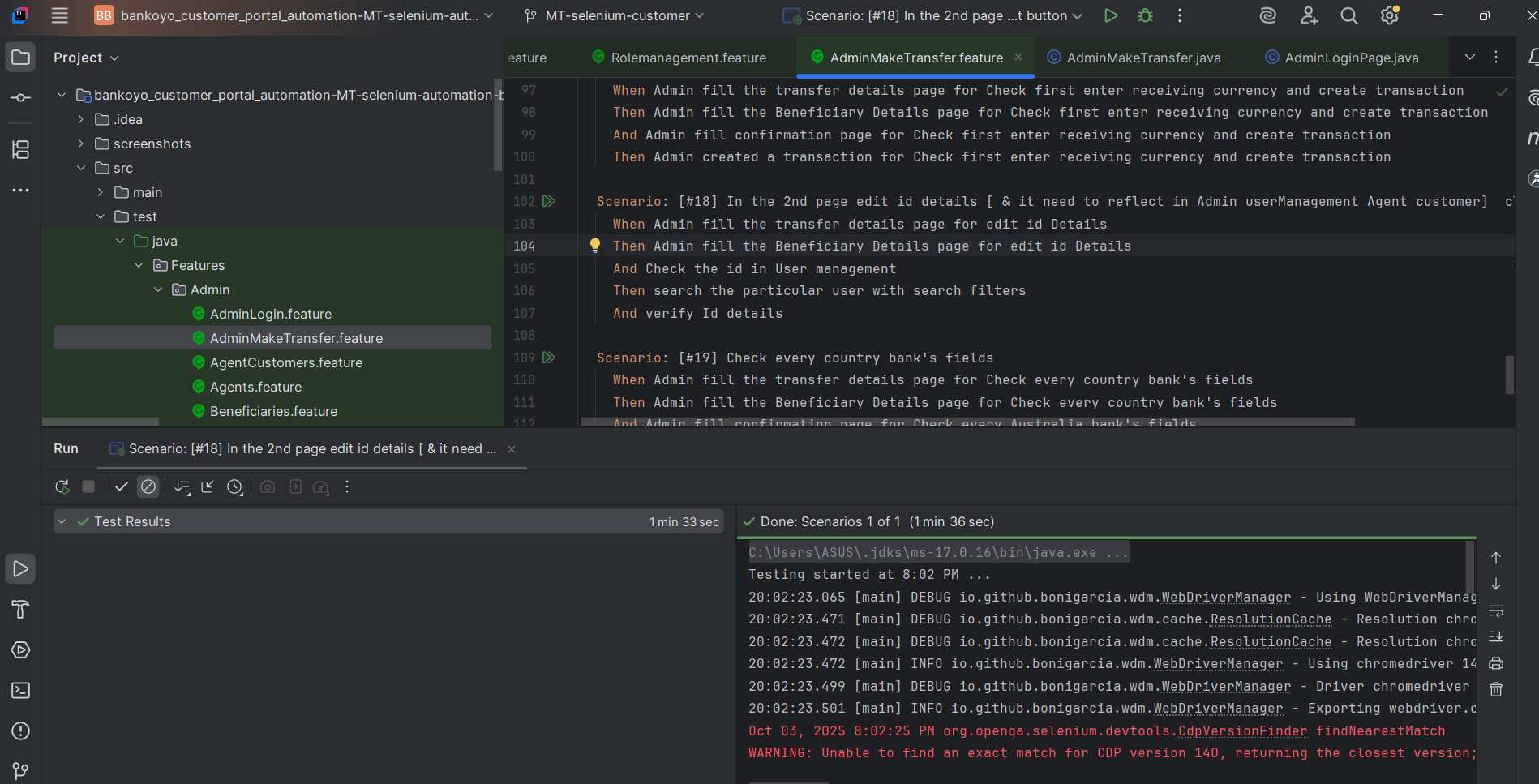Screen dimensions: 1539x784
Task: Open the Terminal tool window
Action: point(20,691)
